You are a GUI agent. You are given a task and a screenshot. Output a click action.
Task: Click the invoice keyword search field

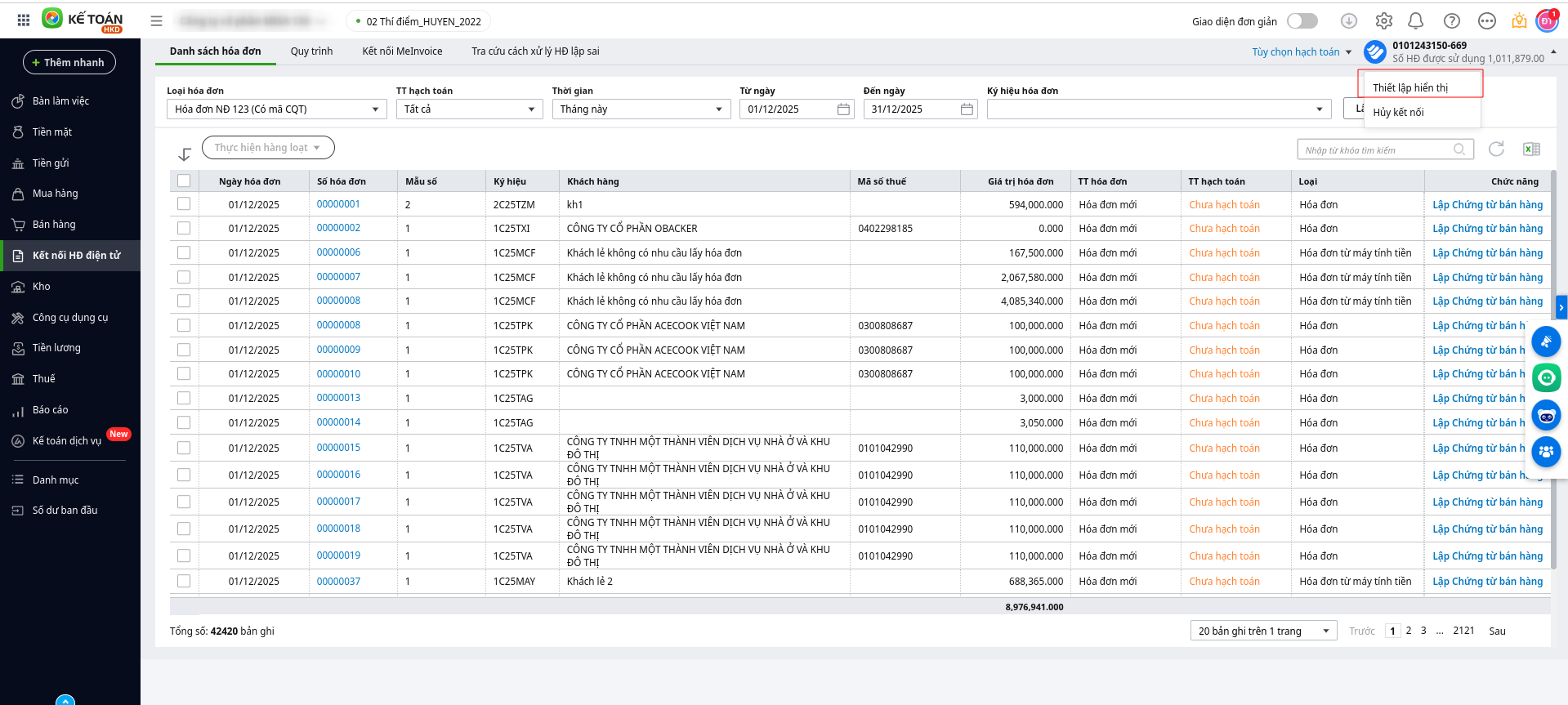1377,149
